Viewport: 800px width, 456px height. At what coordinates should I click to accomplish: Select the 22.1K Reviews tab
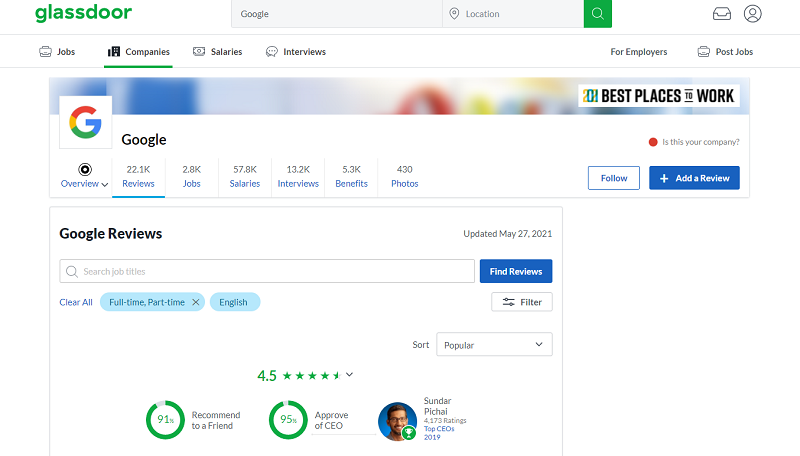click(x=138, y=176)
